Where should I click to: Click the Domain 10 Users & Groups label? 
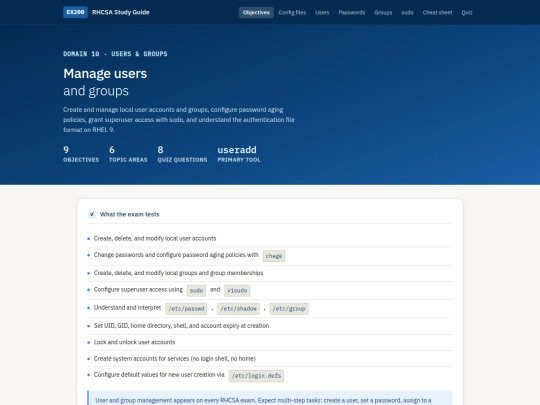pos(115,54)
